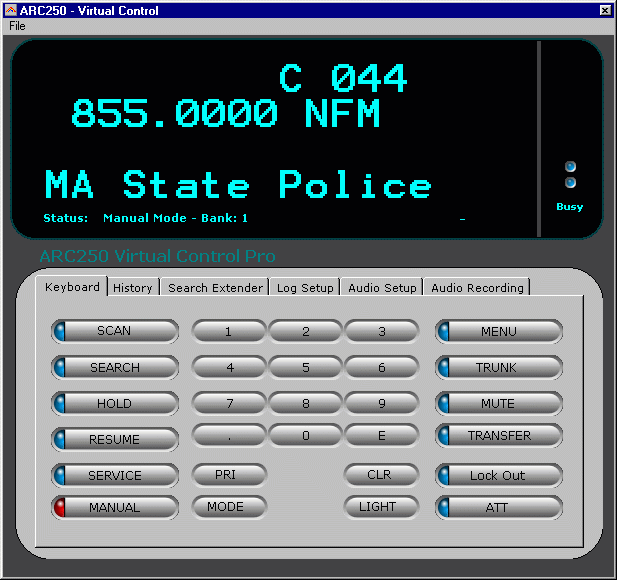Toggle the ATT attenuator button
617x580 pixels.
[x=499, y=507]
